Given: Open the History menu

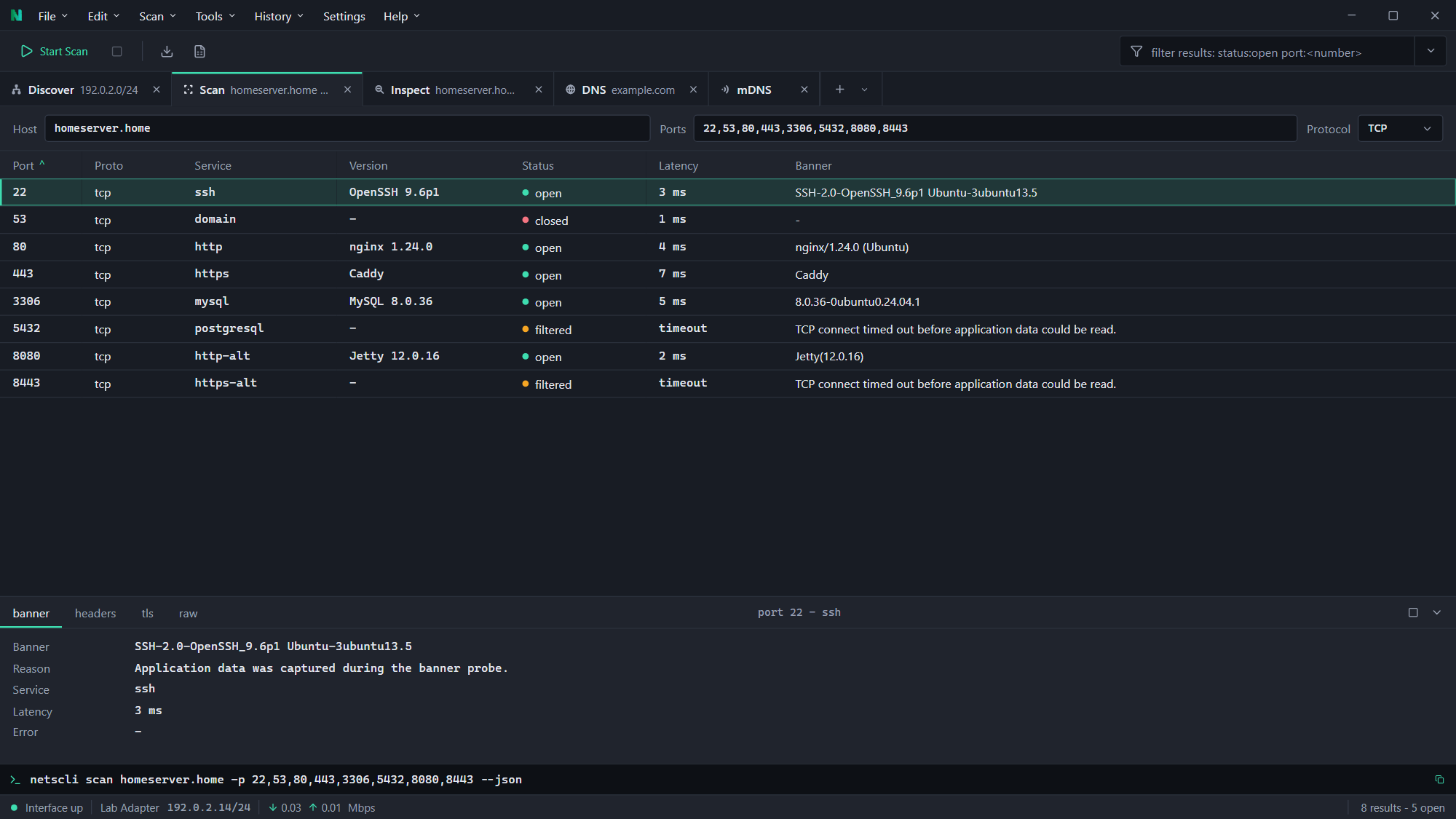Looking at the screenshot, I should pyautogui.click(x=278, y=16).
